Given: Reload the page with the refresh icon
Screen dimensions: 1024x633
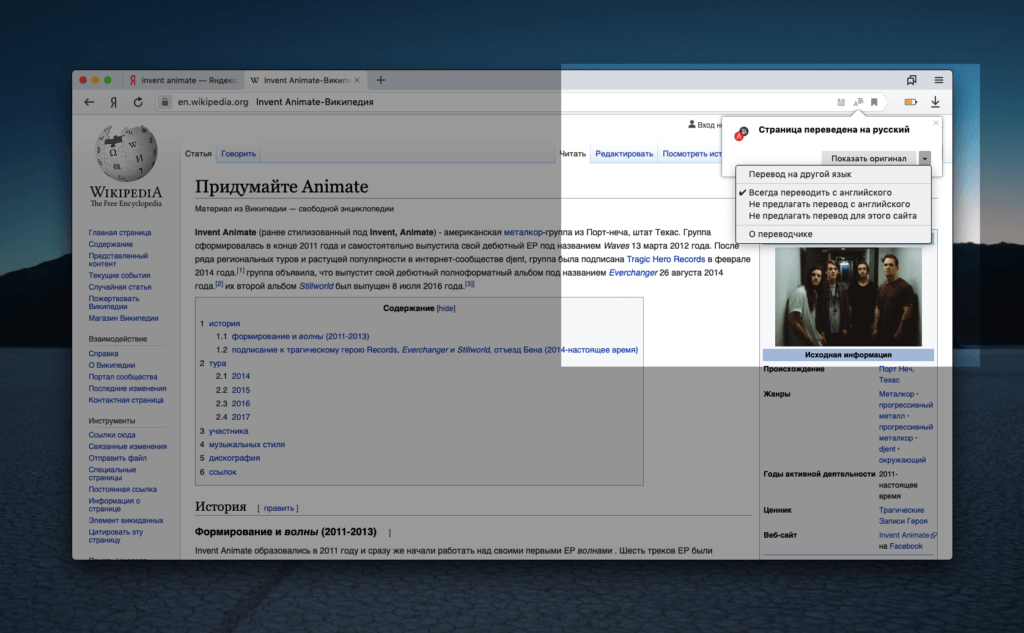Looking at the screenshot, I should 138,102.
